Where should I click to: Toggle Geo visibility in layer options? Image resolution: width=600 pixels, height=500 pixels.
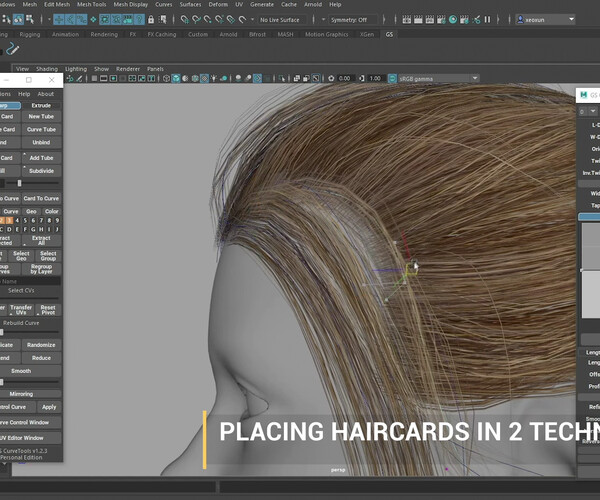pos(31,211)
